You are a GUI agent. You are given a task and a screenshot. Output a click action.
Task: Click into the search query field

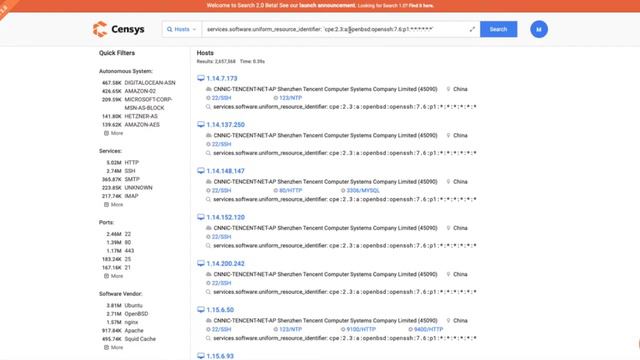click(335, 29)
